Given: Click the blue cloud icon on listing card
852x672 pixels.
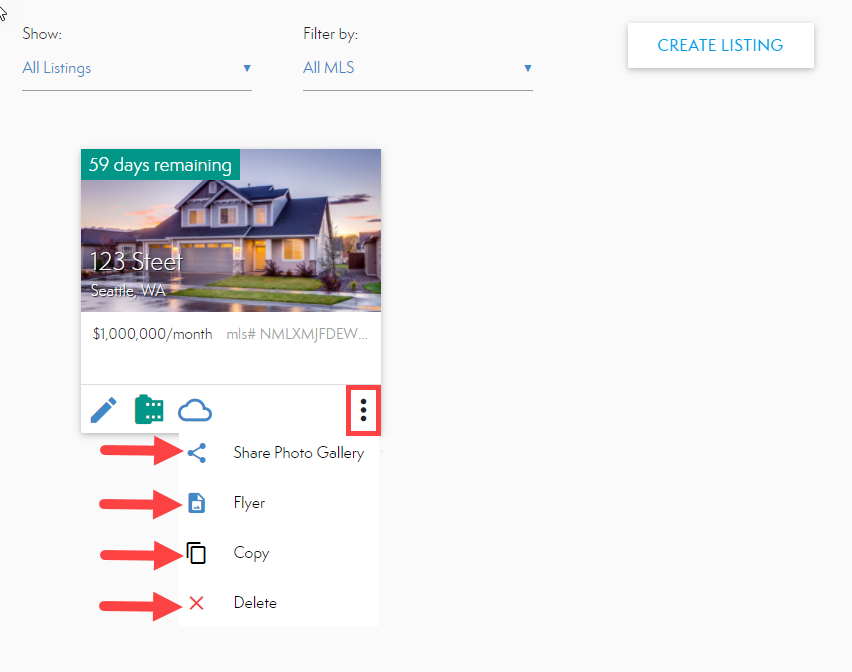Looking at the screenshot, I should (x=195, y=410).
